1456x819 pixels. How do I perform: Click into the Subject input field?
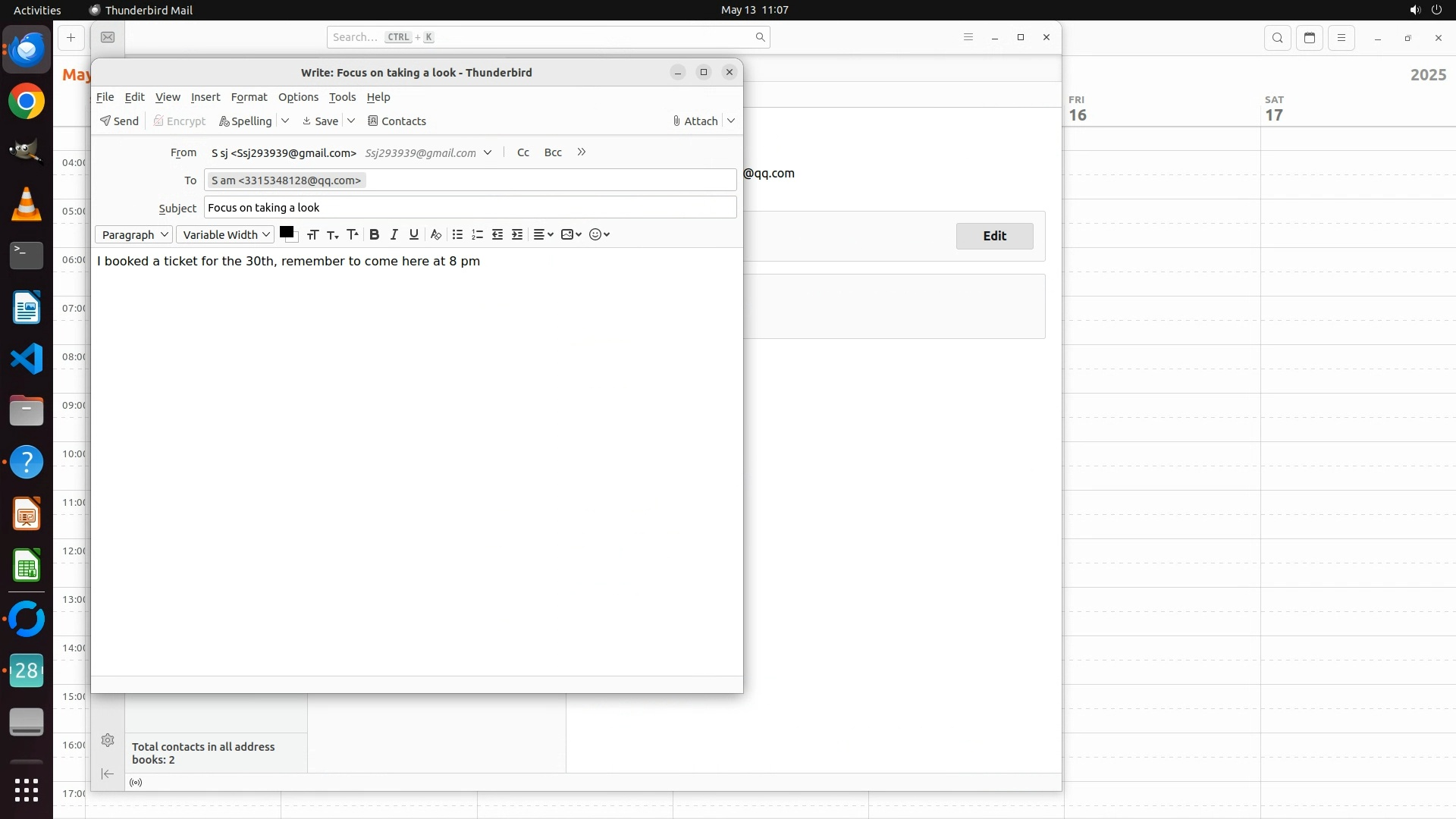pyautogui.click(x=470, y=208)
